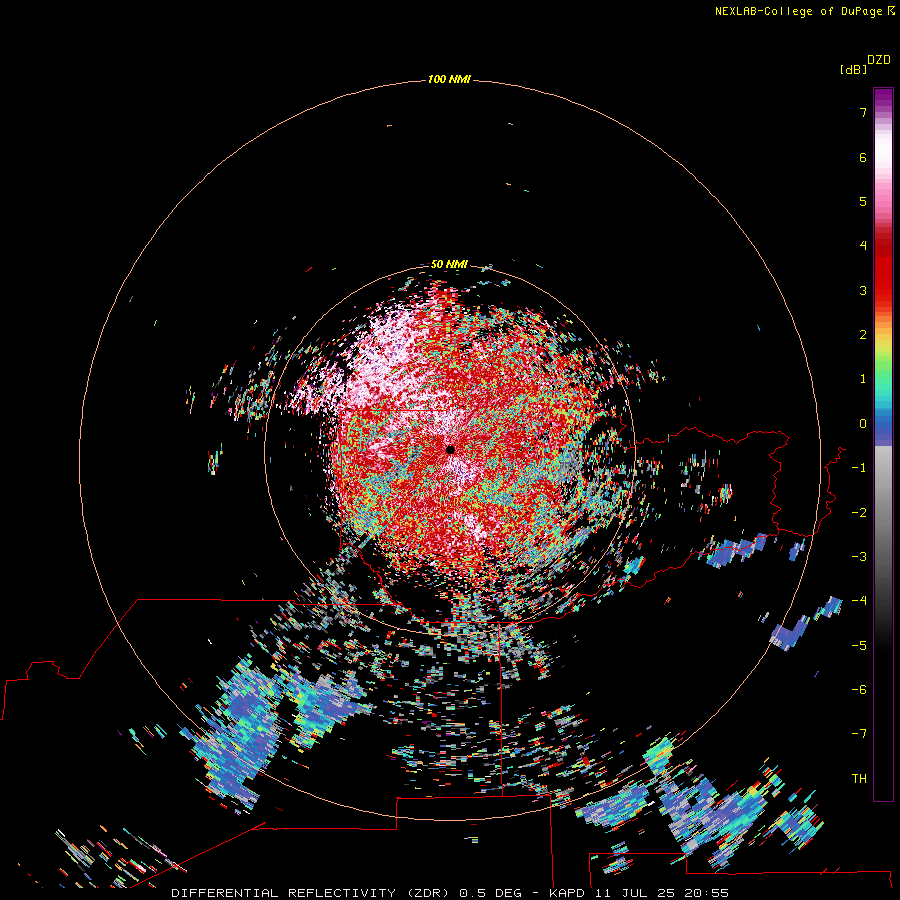Click the TH label on the scale
Screen dimensions: 900x900
[859, 779]
